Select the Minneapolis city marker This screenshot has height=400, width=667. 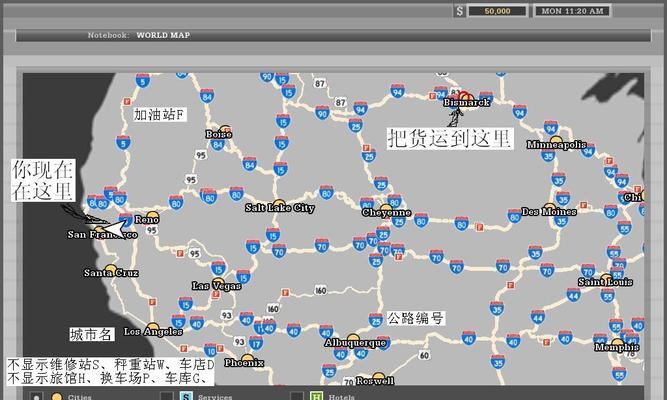tap(556, 143)
